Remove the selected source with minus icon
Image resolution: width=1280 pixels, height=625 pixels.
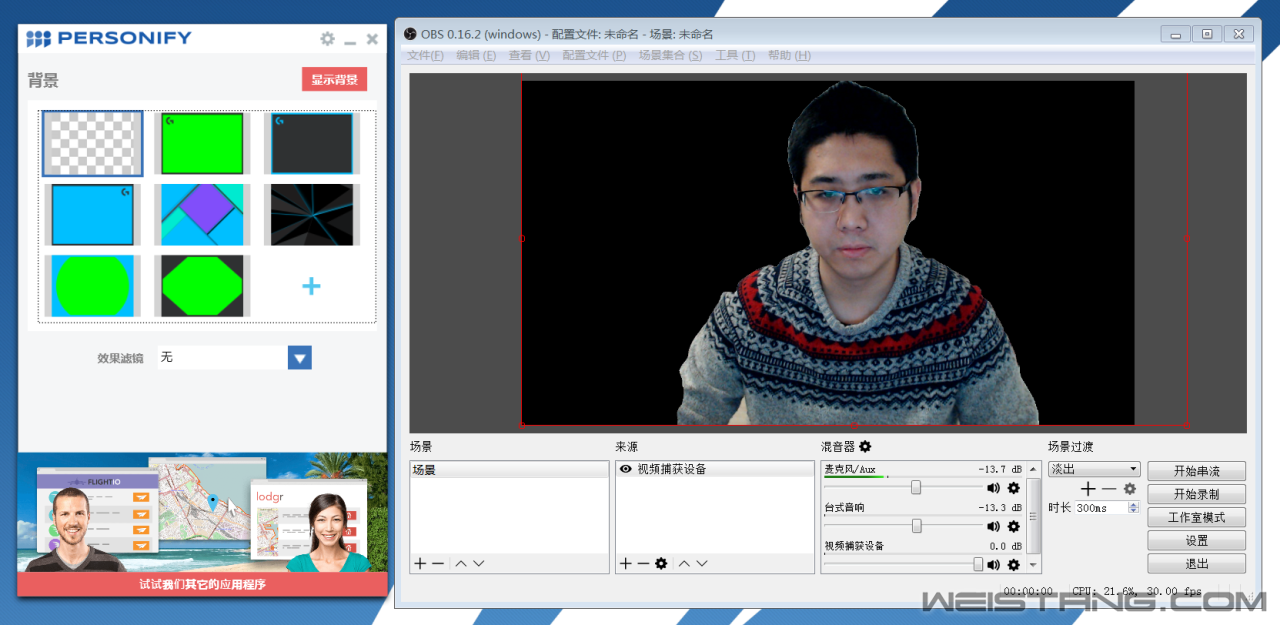[643, 564]
